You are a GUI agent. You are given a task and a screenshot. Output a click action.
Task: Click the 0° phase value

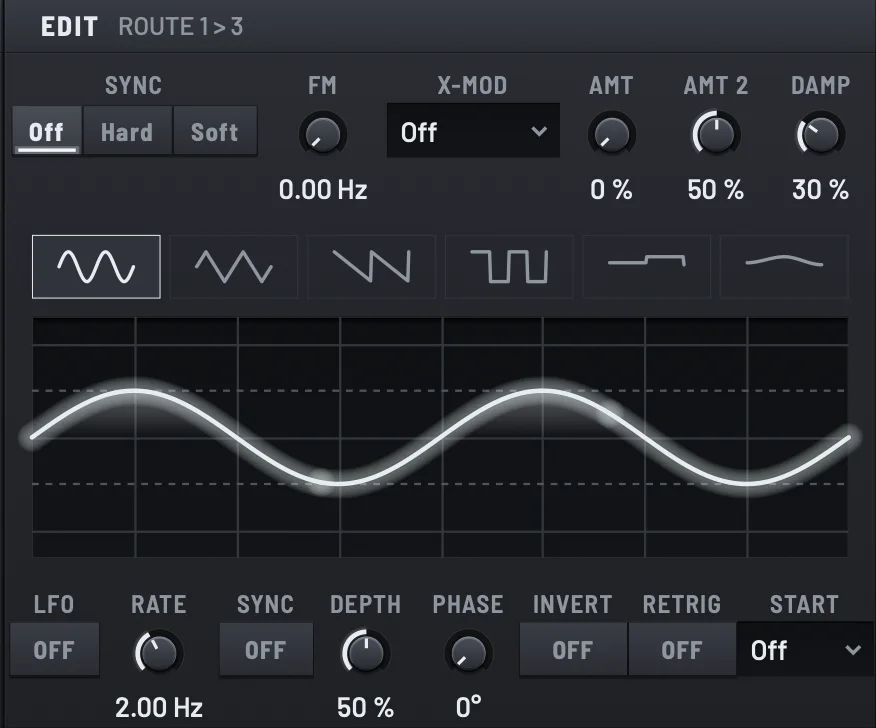(x=468, y=707)
